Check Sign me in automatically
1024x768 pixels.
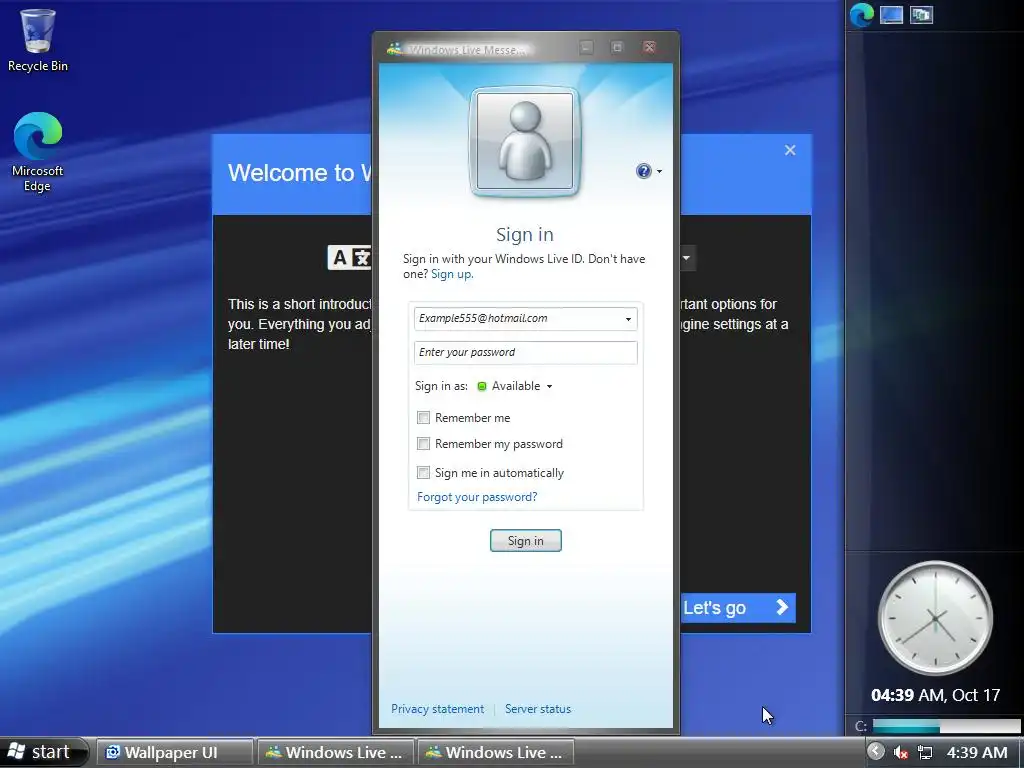click(423, 472)
